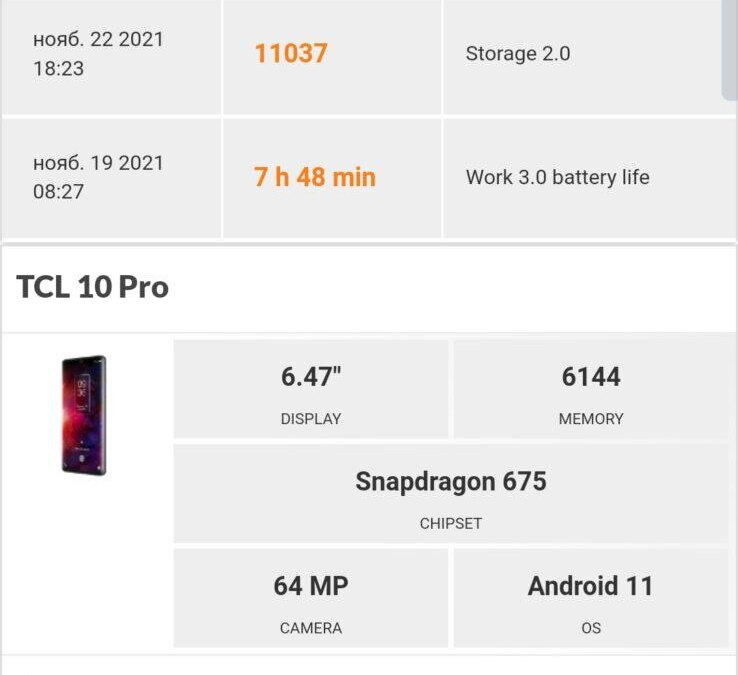
Task: Tap the 6144 memory value
Action: point(591,377)
